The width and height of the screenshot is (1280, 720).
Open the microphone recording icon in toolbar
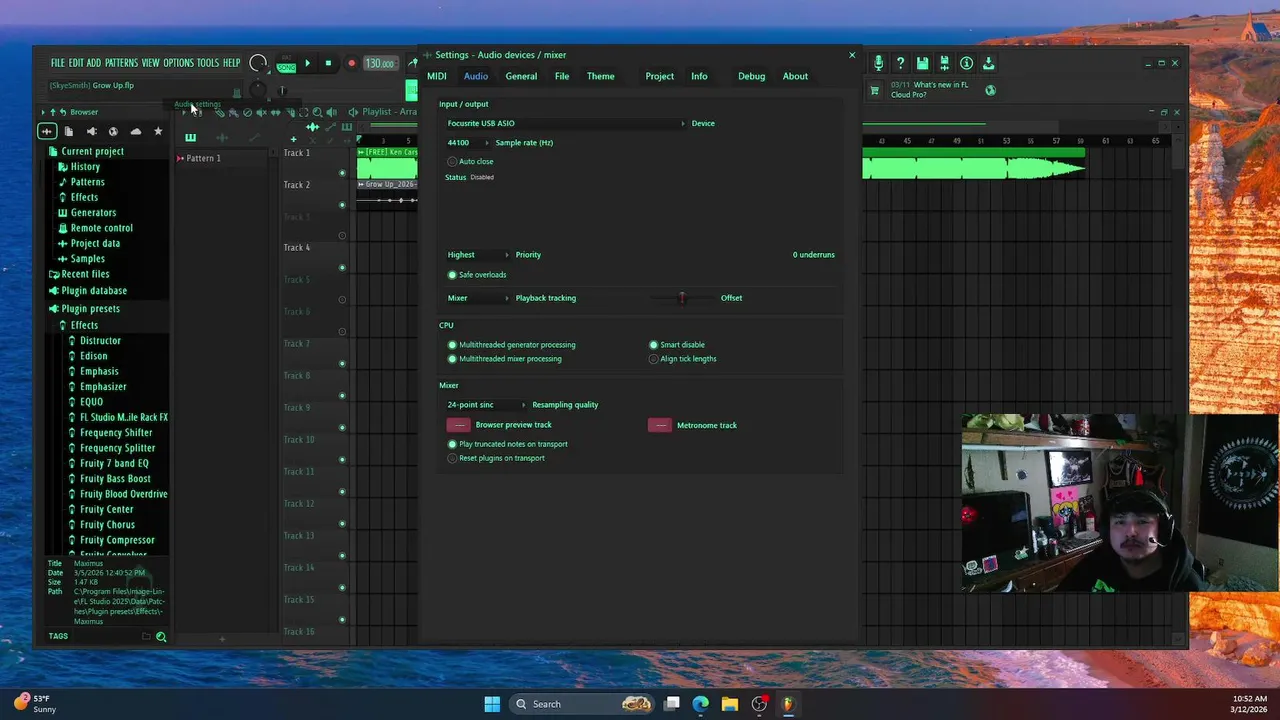point(878,63)
